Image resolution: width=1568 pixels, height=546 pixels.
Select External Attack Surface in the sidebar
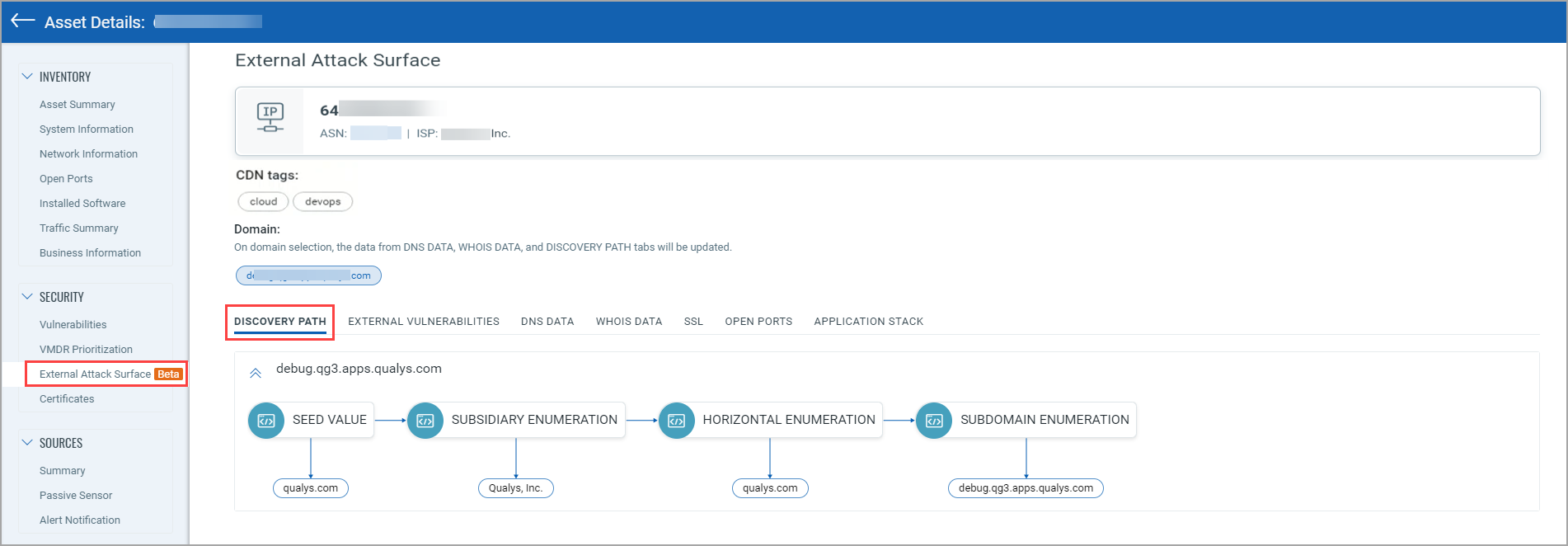point(95,374)
